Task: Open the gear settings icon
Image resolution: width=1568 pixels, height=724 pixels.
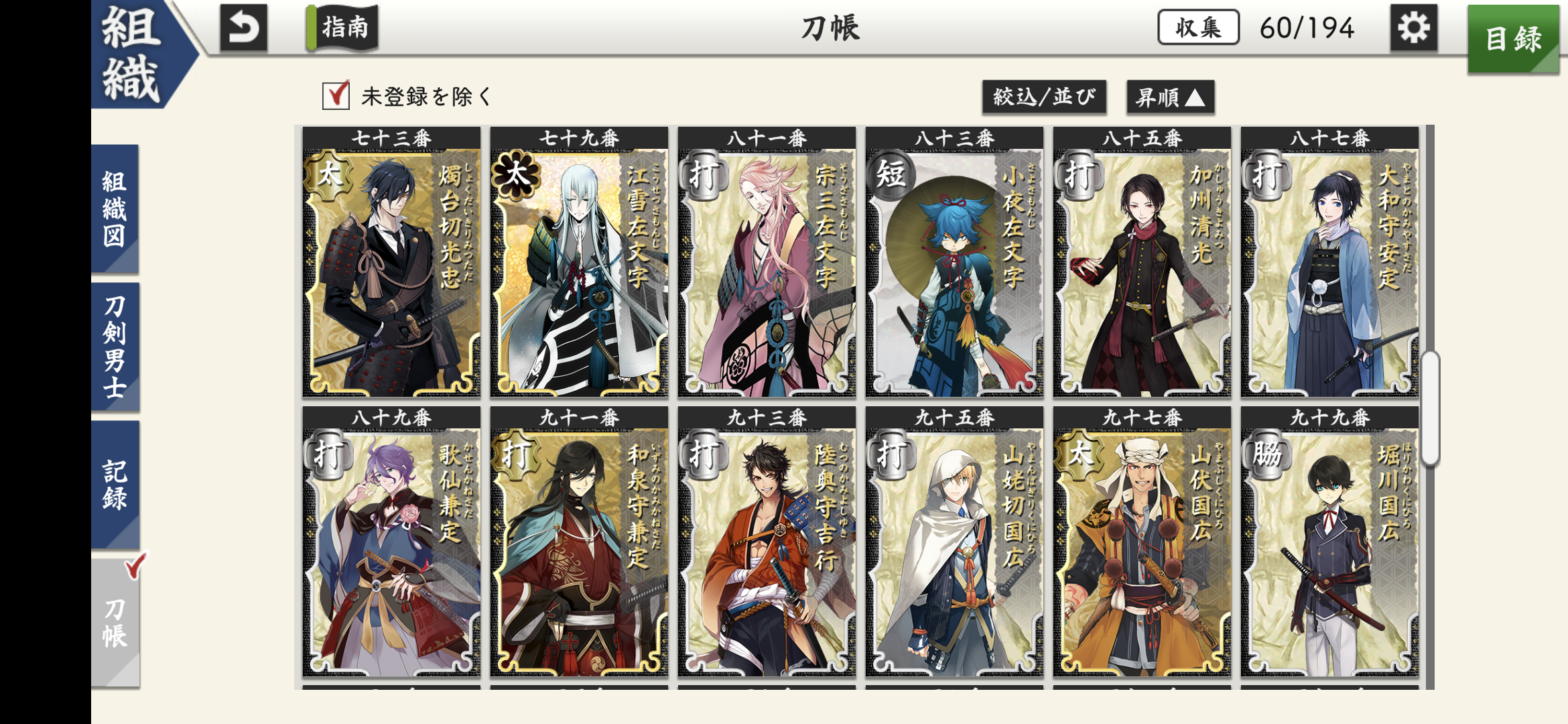Action: (1413, 27)
